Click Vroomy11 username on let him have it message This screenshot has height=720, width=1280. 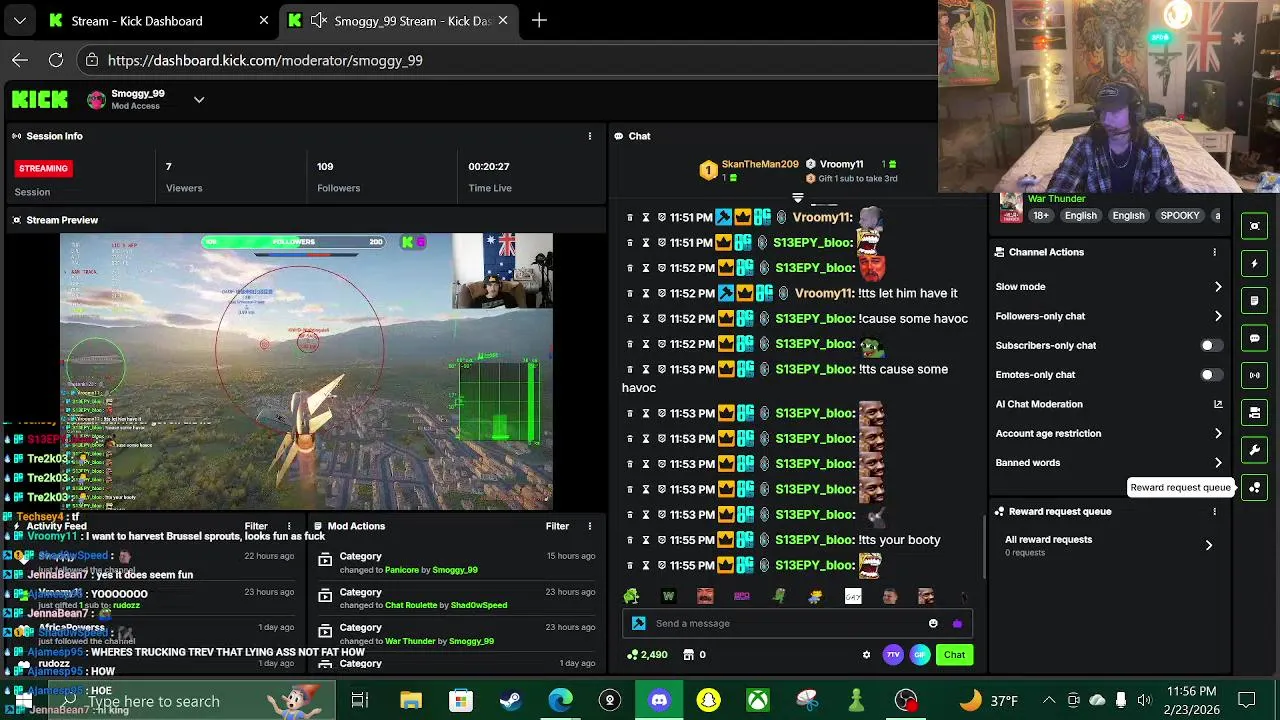click(823, 293)
